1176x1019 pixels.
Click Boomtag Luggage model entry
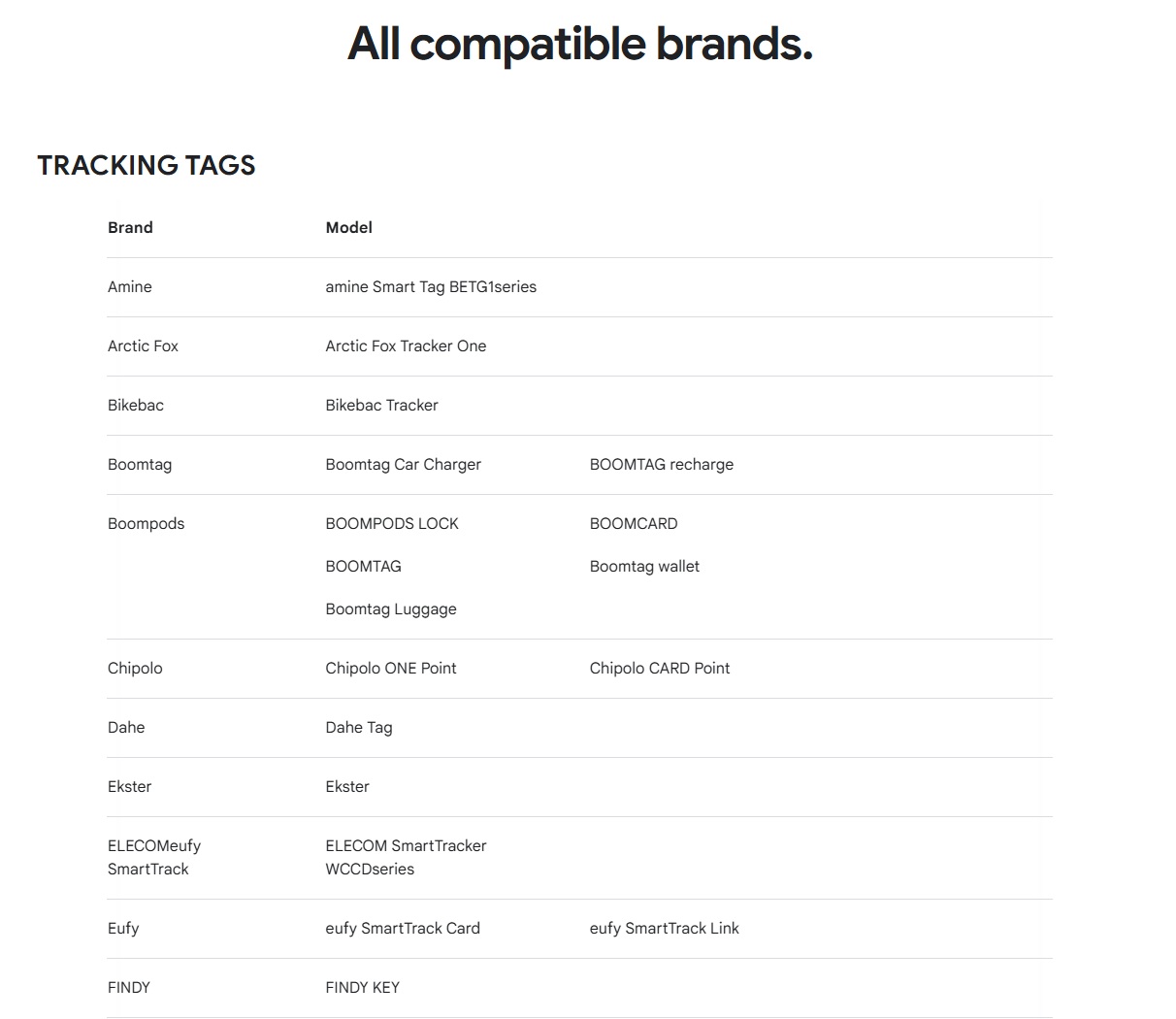(391, 608)
